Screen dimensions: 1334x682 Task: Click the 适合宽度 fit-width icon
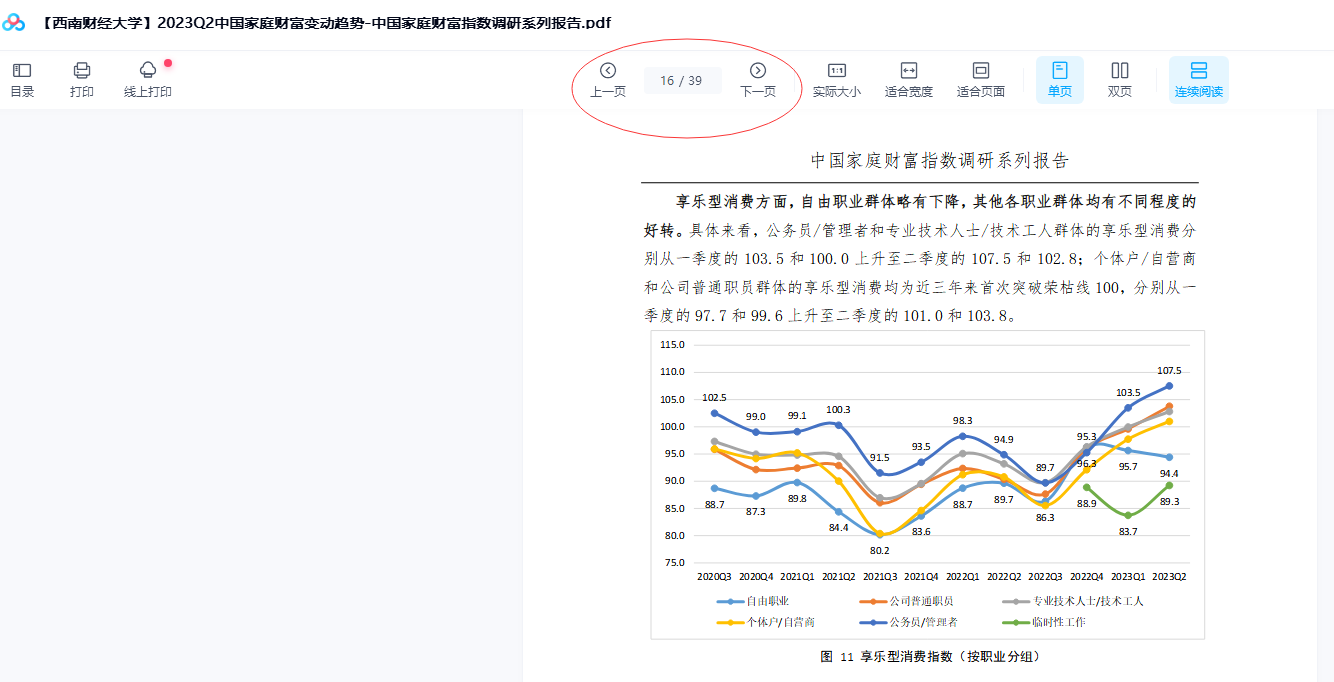click(908, 78)
